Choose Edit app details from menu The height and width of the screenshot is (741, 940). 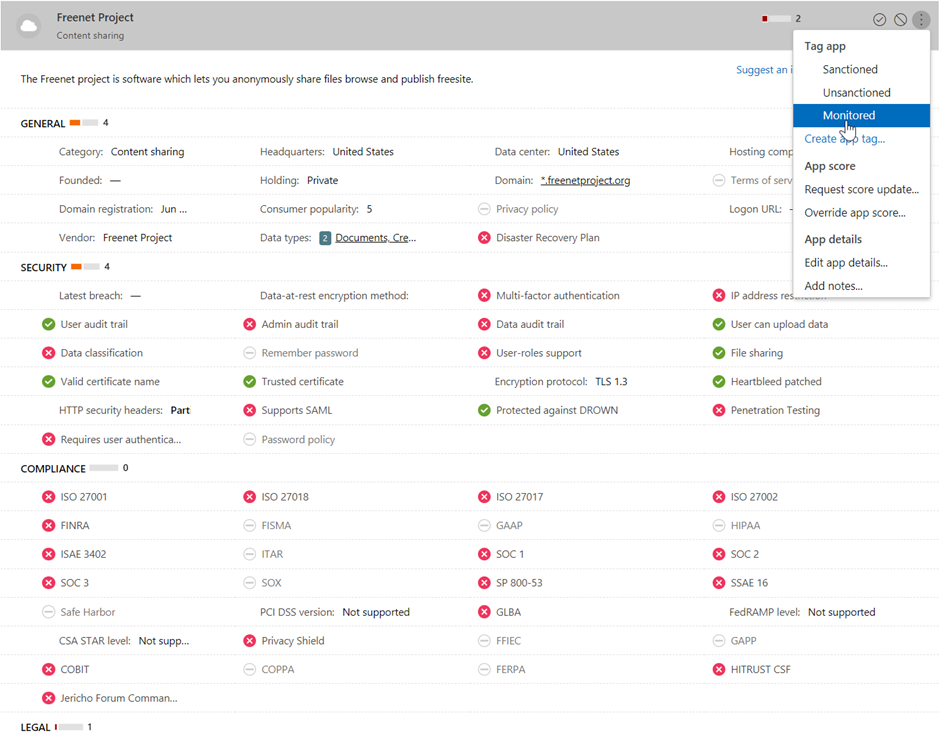click(x=846, y=263)
